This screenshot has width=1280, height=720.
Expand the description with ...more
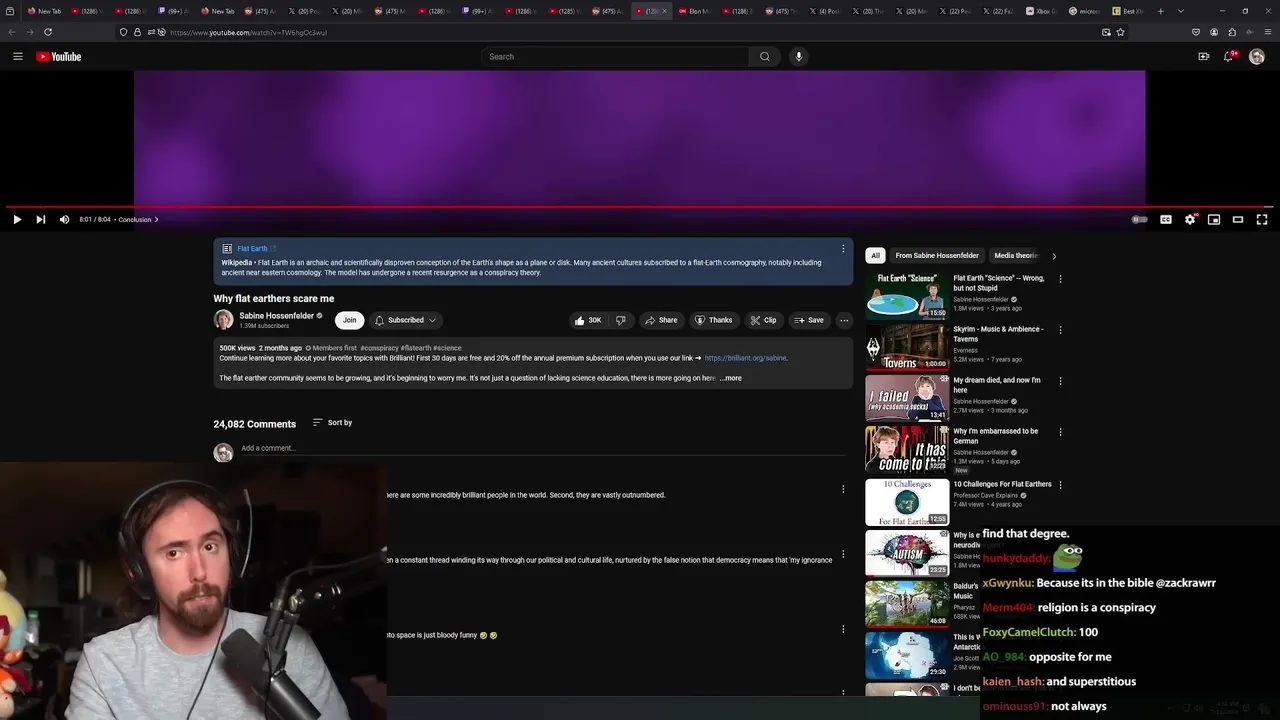pyautogui.click(x=731, y=378)
